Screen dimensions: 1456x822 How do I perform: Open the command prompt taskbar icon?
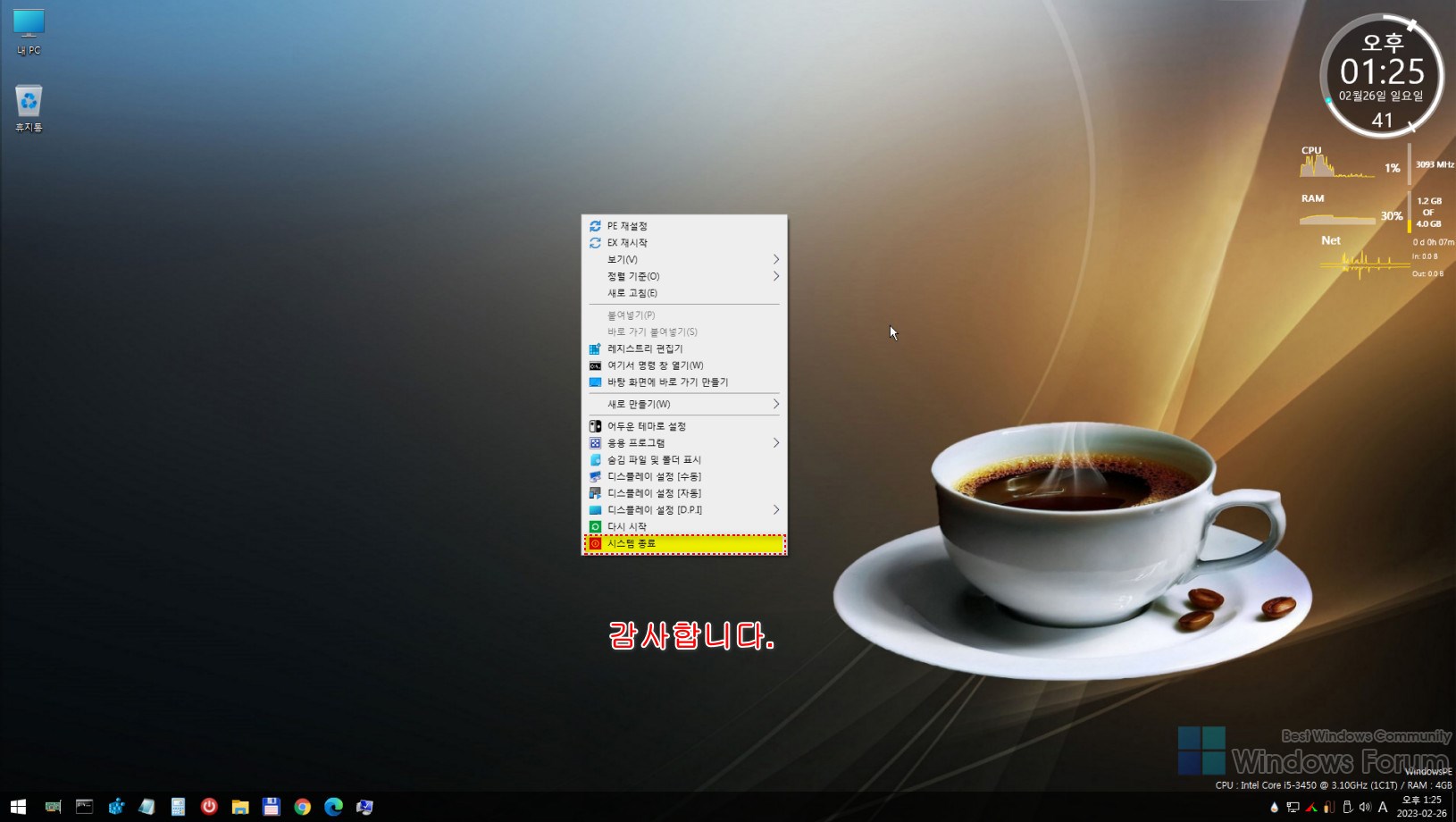pos(84,807)
